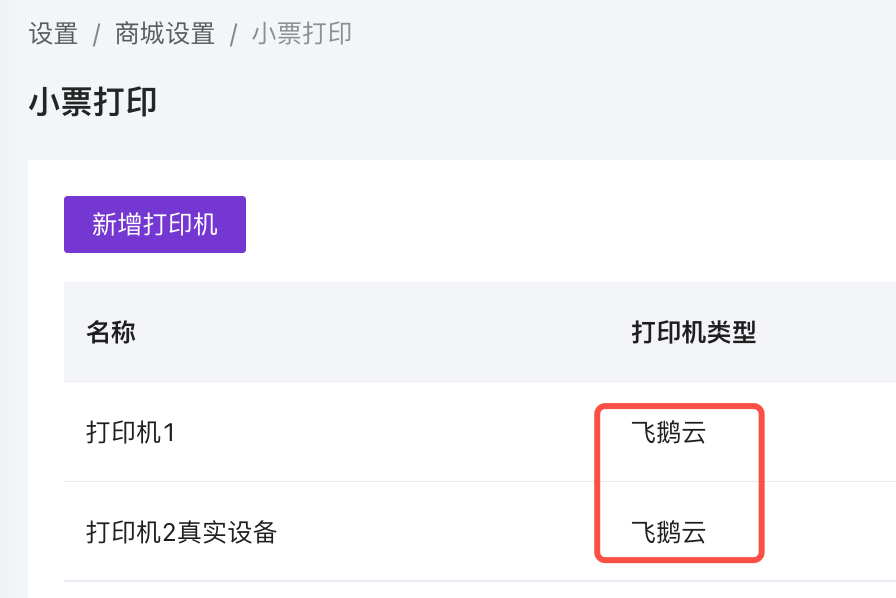Click 飞鹅云 type in 打印机1 row
The image size is (896, 598).
tap(668, 433)
